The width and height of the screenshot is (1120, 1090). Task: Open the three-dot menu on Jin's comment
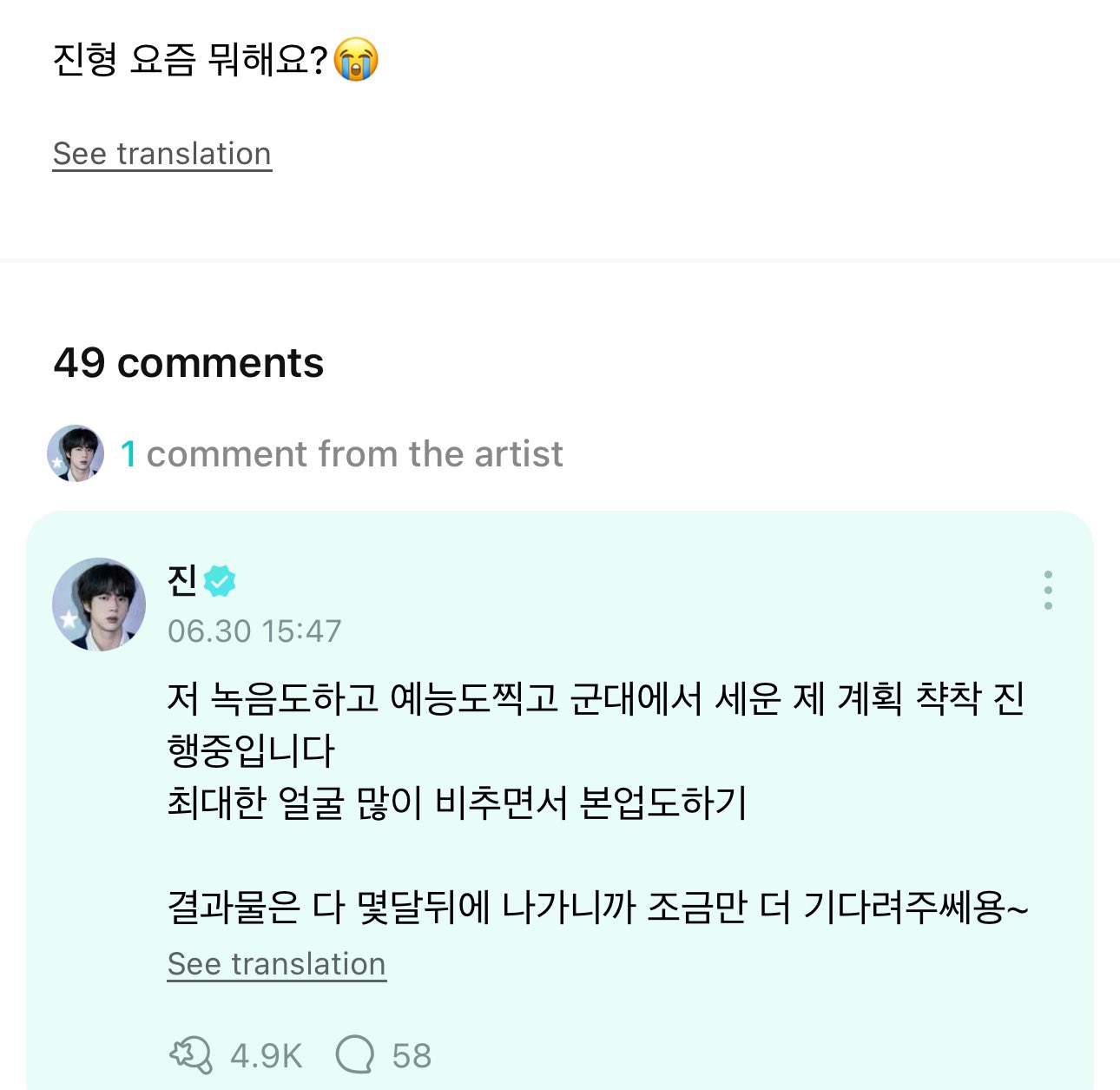click(x=1048, y=591)
